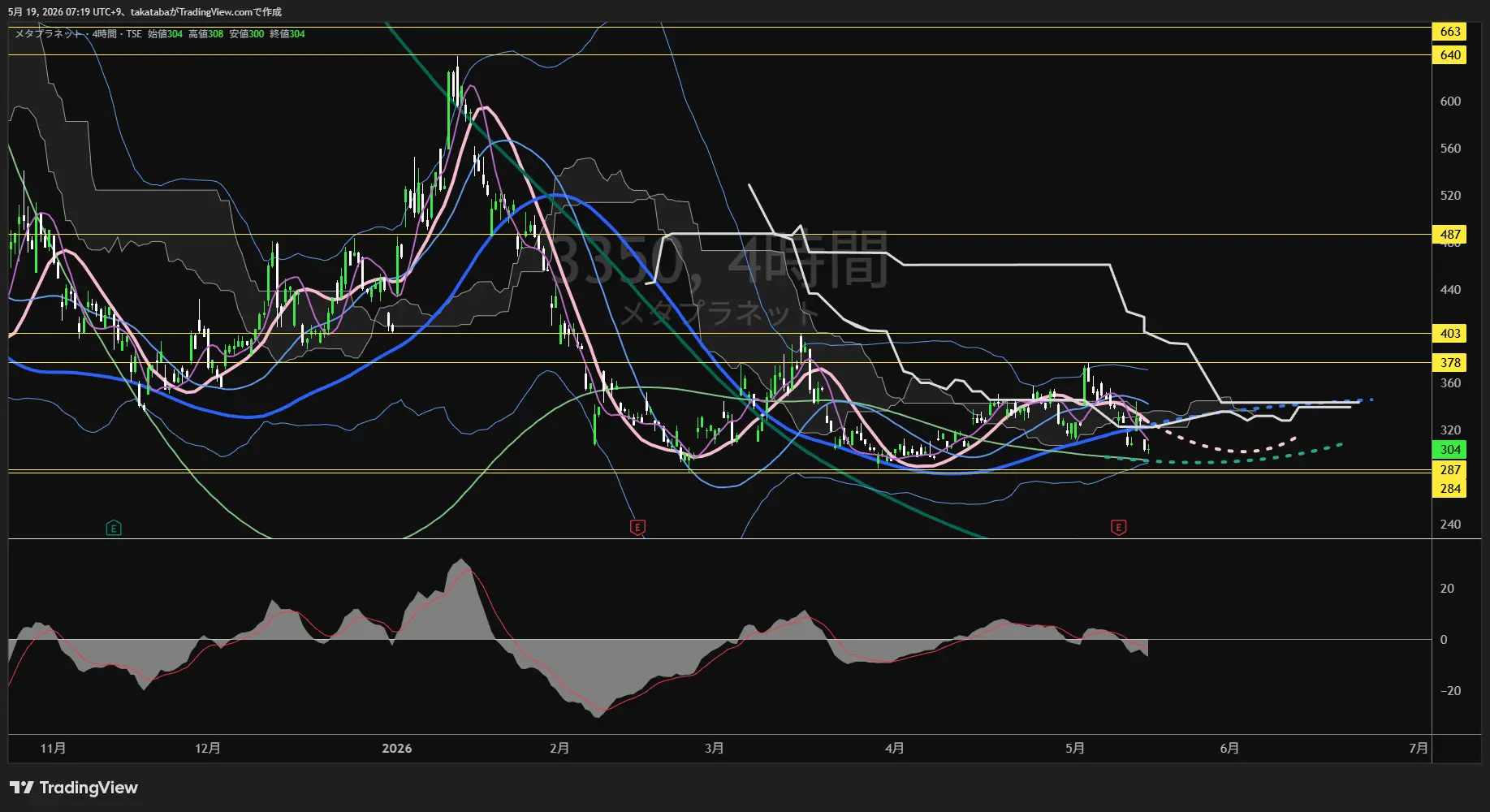
Task: Click the 高値308 high value in the legend
Action: pyautogui.click(x=205, y=34)
